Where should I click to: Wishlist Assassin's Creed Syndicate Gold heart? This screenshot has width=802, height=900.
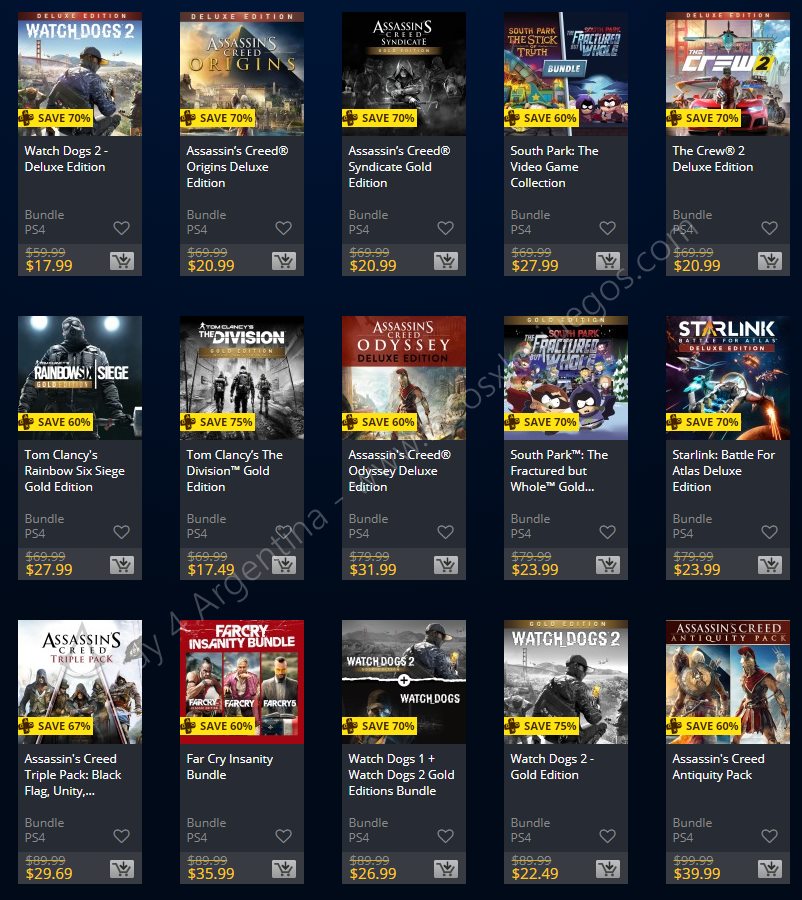click(x=445, y=228)
